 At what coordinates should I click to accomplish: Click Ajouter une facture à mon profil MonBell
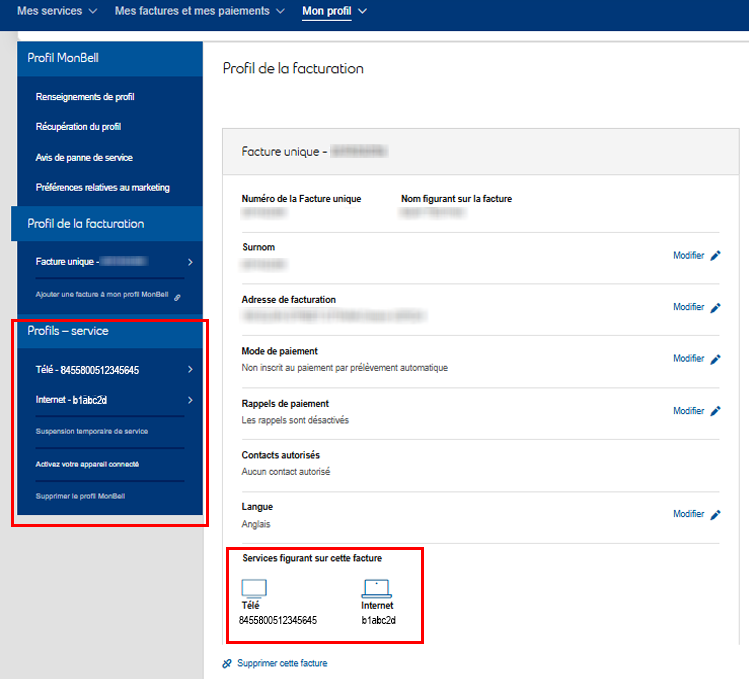coord(102,294)
